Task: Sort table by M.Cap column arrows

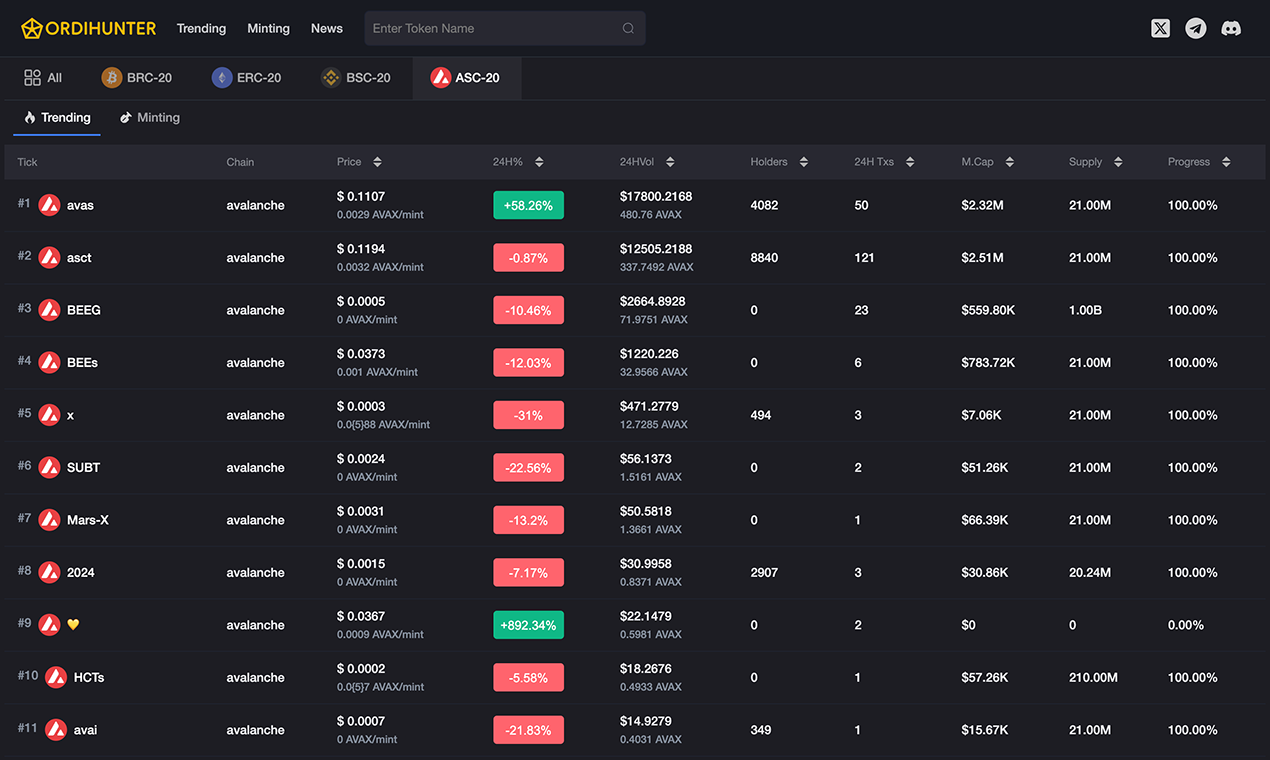Action: [1010, 162]
